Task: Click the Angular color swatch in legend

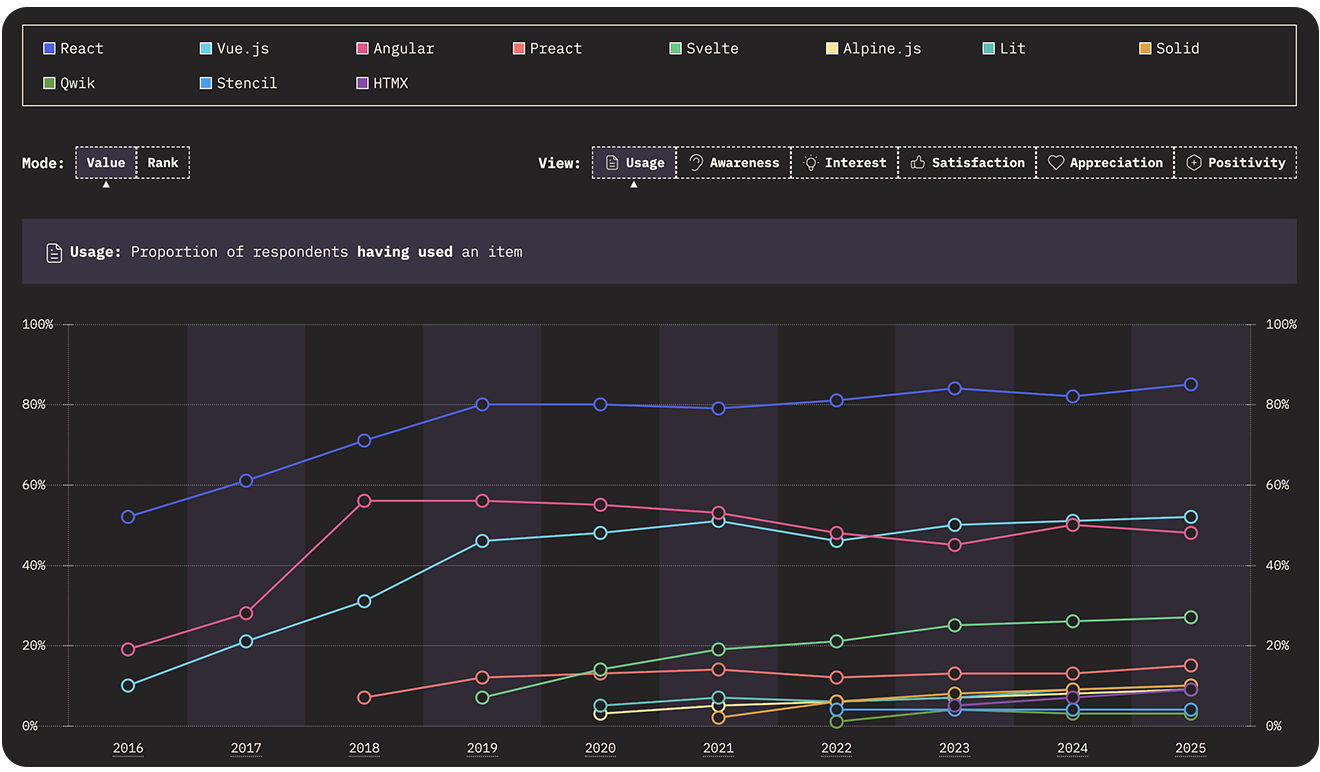Action: pyautogui.click(x=363, y=48)
